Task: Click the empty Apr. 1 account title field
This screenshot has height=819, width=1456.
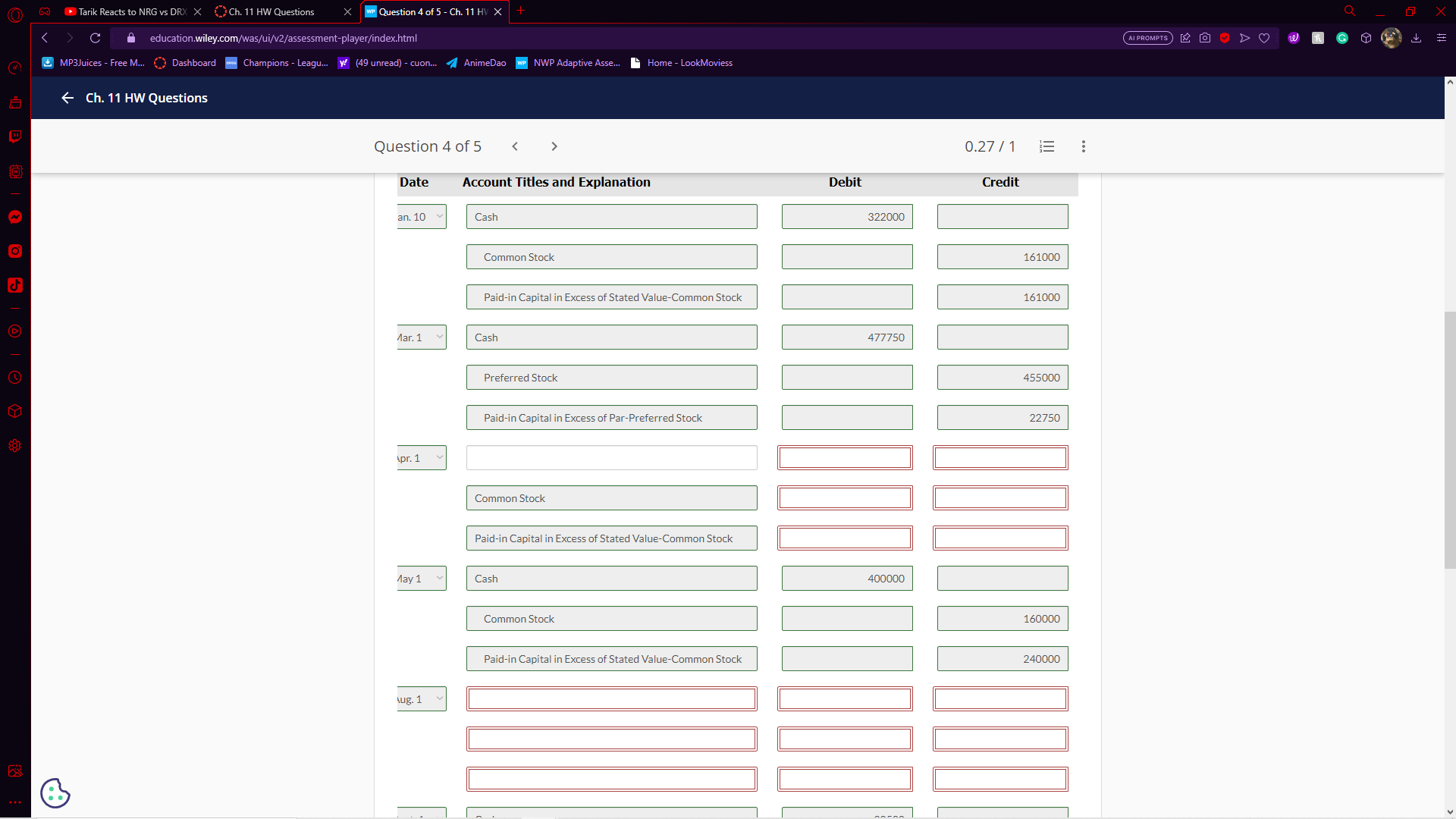Action: (x=611, y=458)
